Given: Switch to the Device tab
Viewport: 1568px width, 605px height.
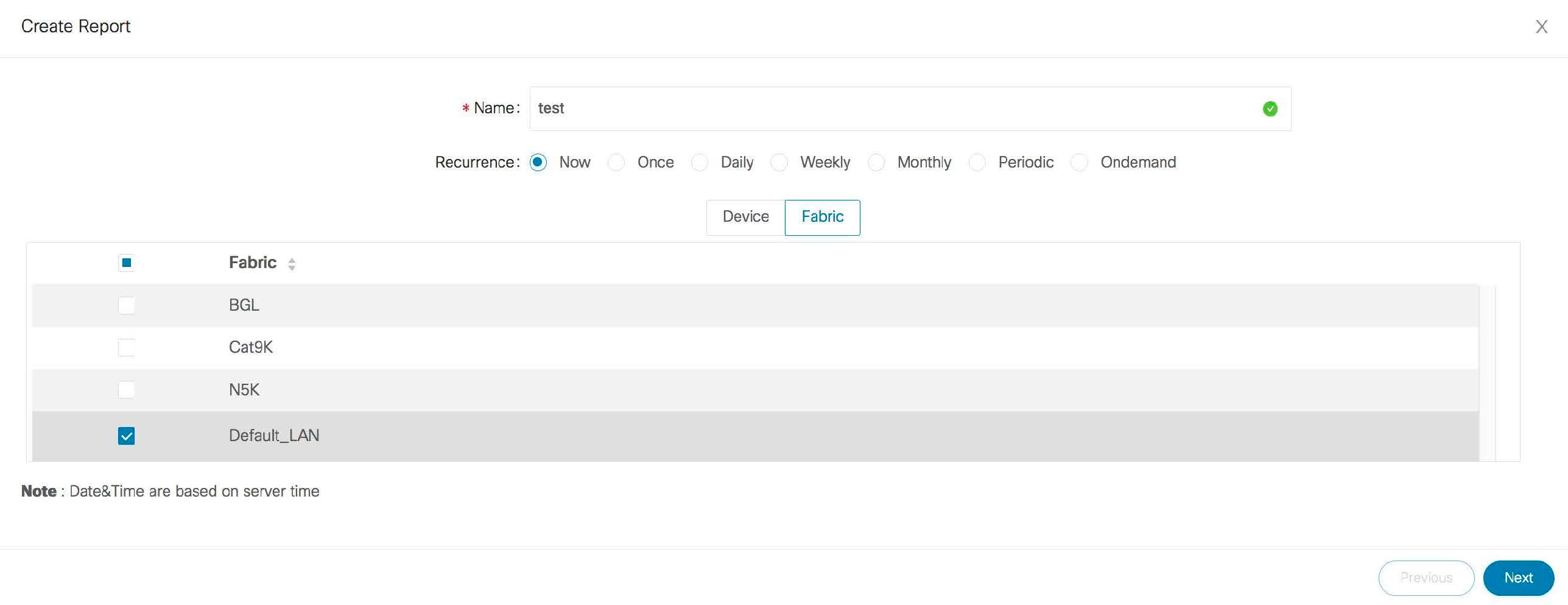Looking at the screenshot, I should (745, 217).
